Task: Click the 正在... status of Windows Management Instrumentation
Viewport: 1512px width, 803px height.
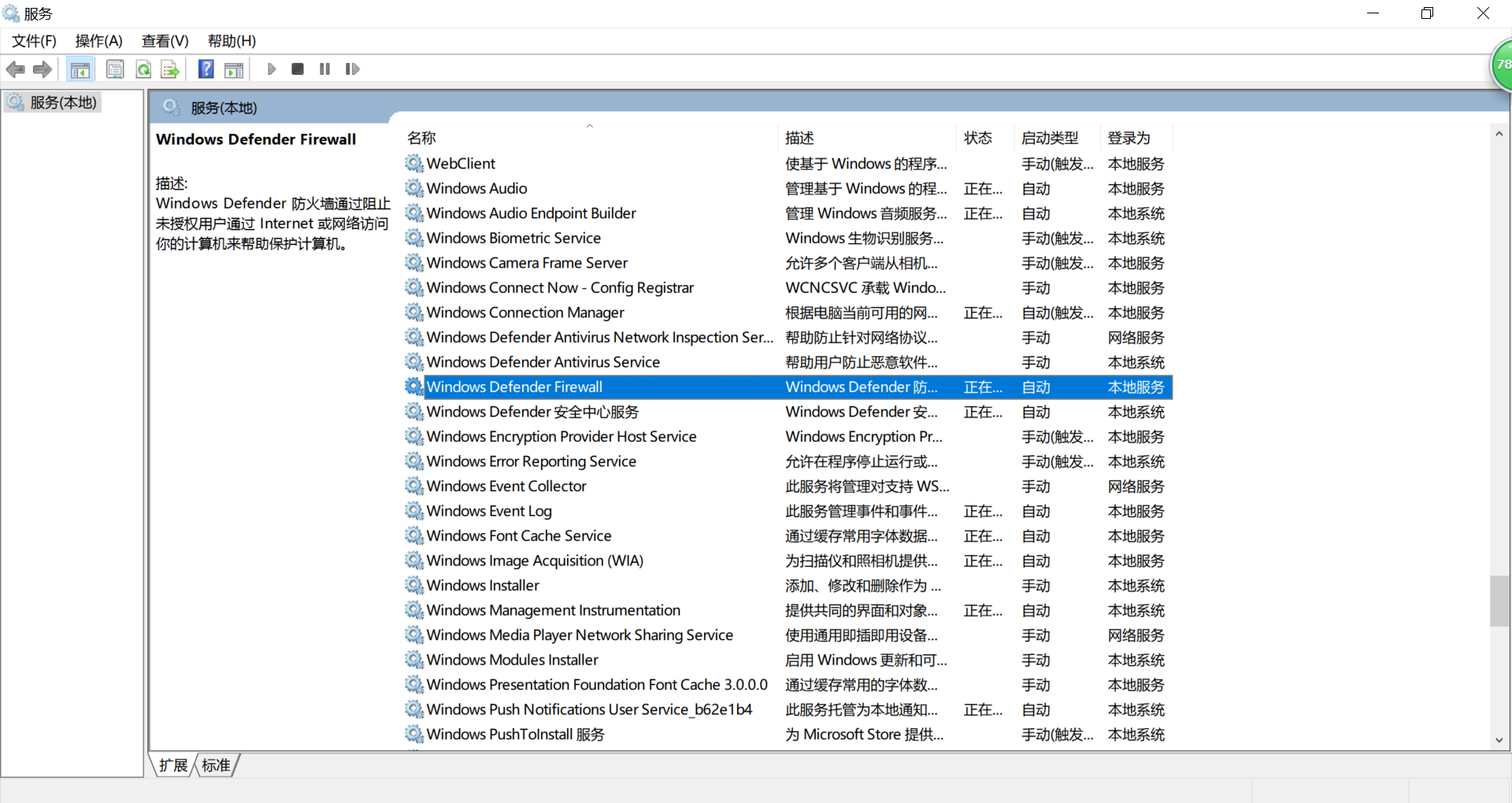Action: 984,611
